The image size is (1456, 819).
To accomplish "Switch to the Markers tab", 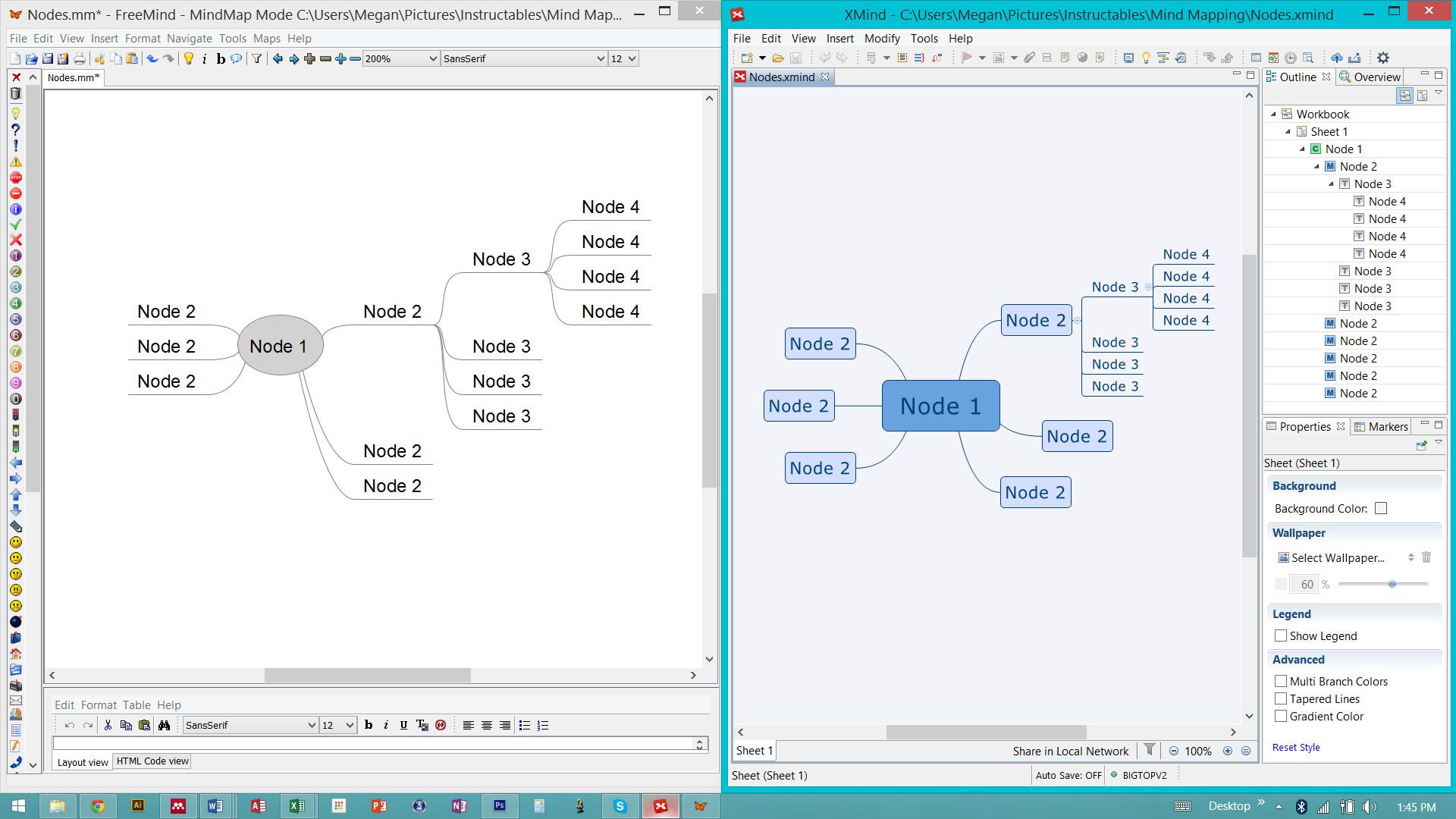I will pos(1389,426).
